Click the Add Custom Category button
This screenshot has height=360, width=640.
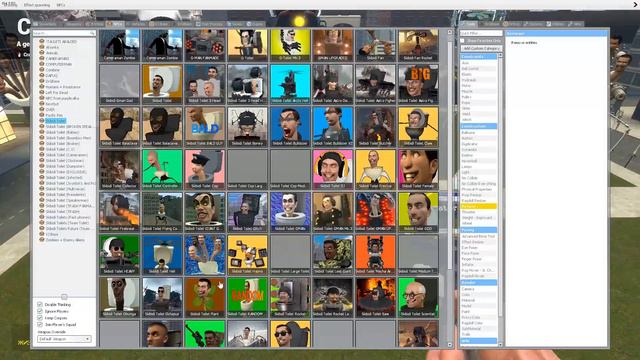(481, 48)
